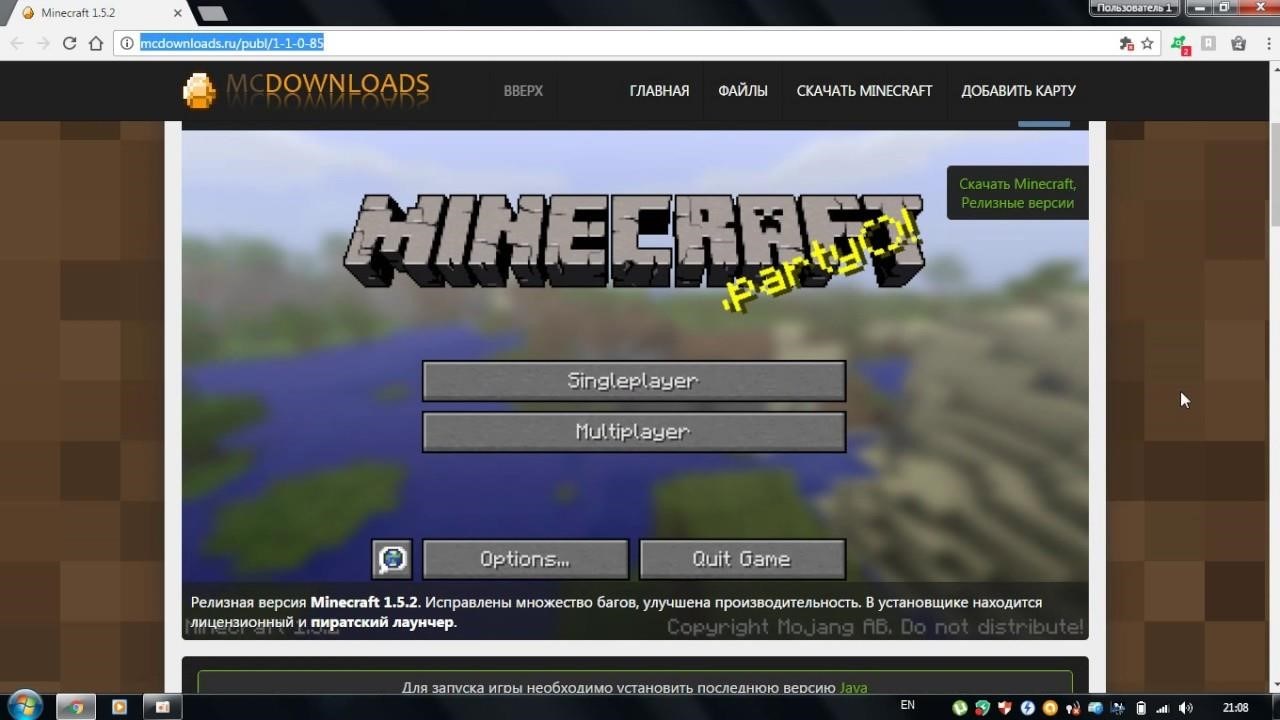Click the language globe button in Minecraft image

point(392,559)
